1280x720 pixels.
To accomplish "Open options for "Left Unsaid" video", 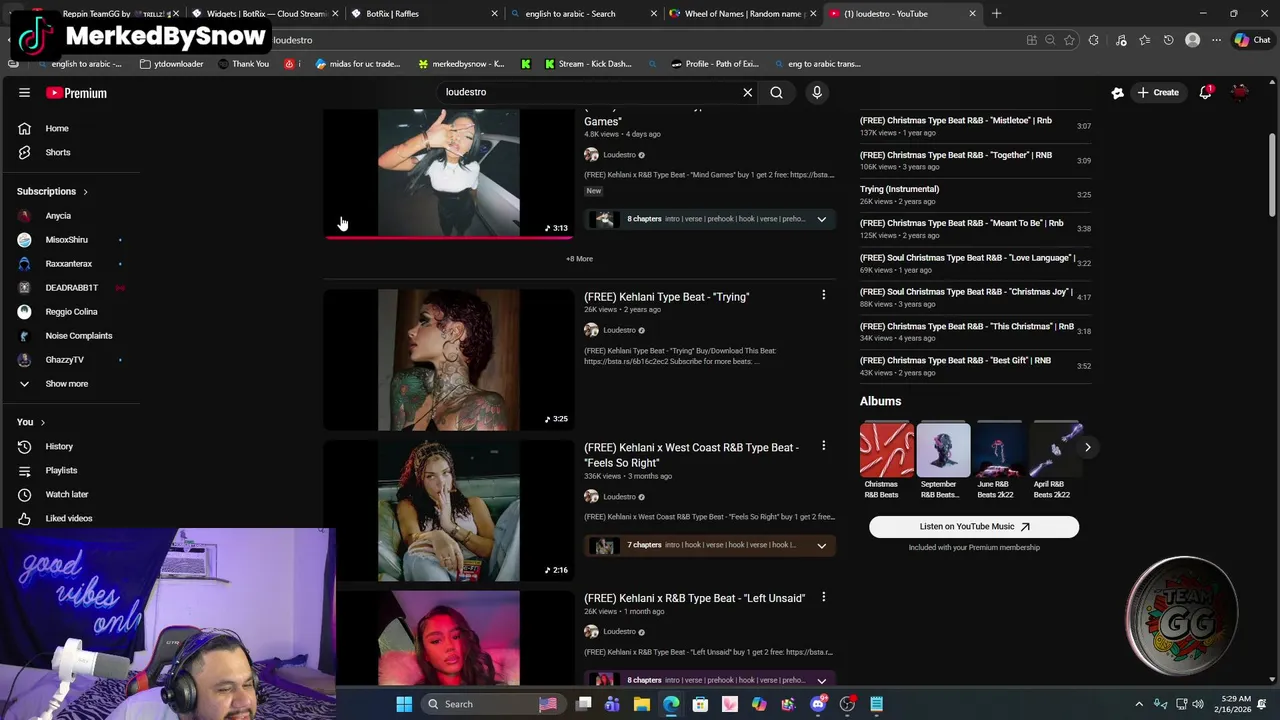I will click(823, 597).
